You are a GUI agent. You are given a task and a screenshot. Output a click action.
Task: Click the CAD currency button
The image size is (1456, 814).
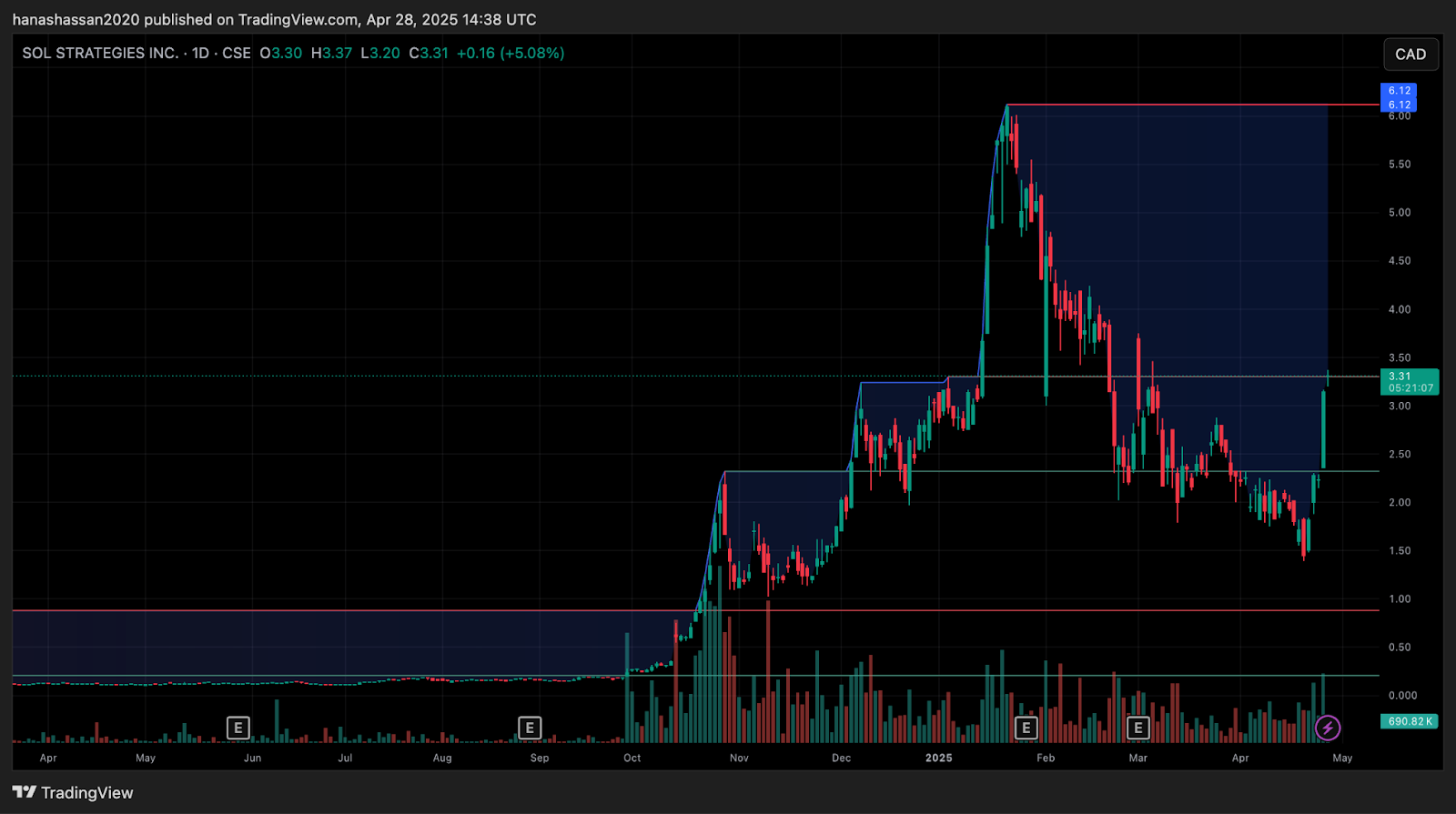tap(1410, 55)
